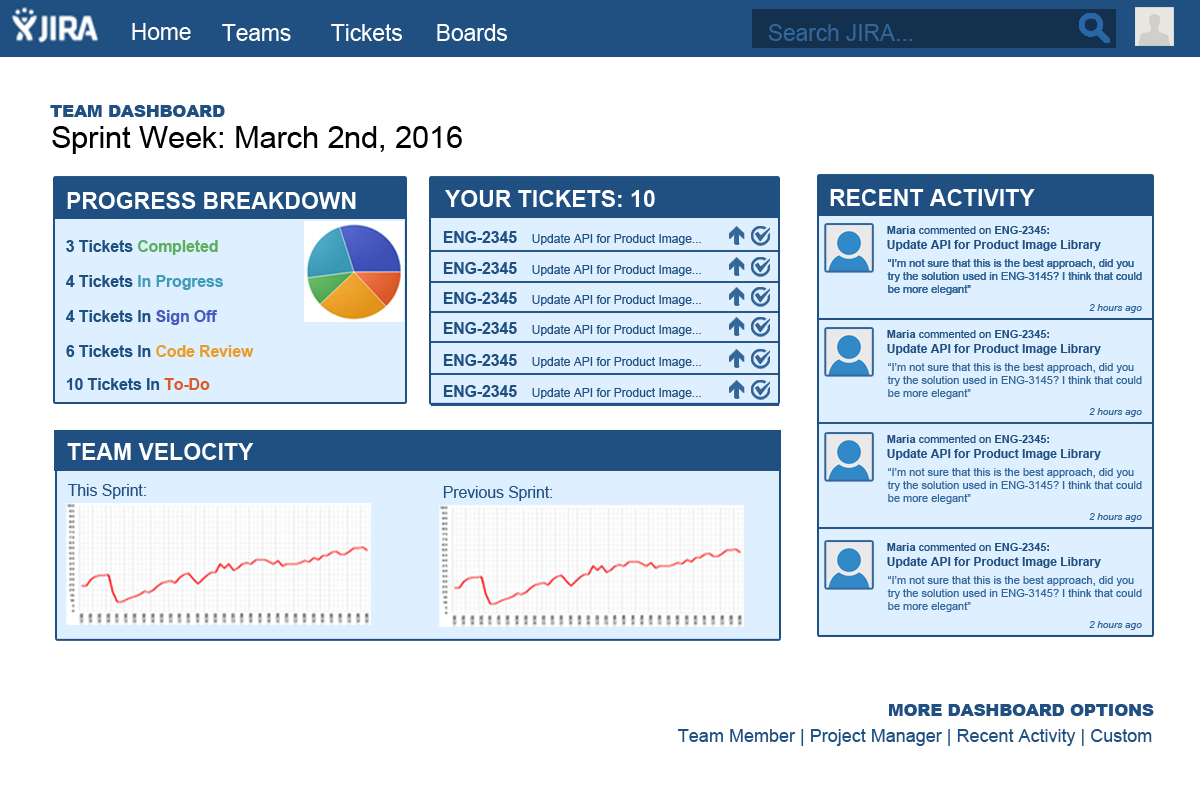The image size is (1200, 800).
Task: Click the avatar in the last activity item
Action: [x=849, y=564]
